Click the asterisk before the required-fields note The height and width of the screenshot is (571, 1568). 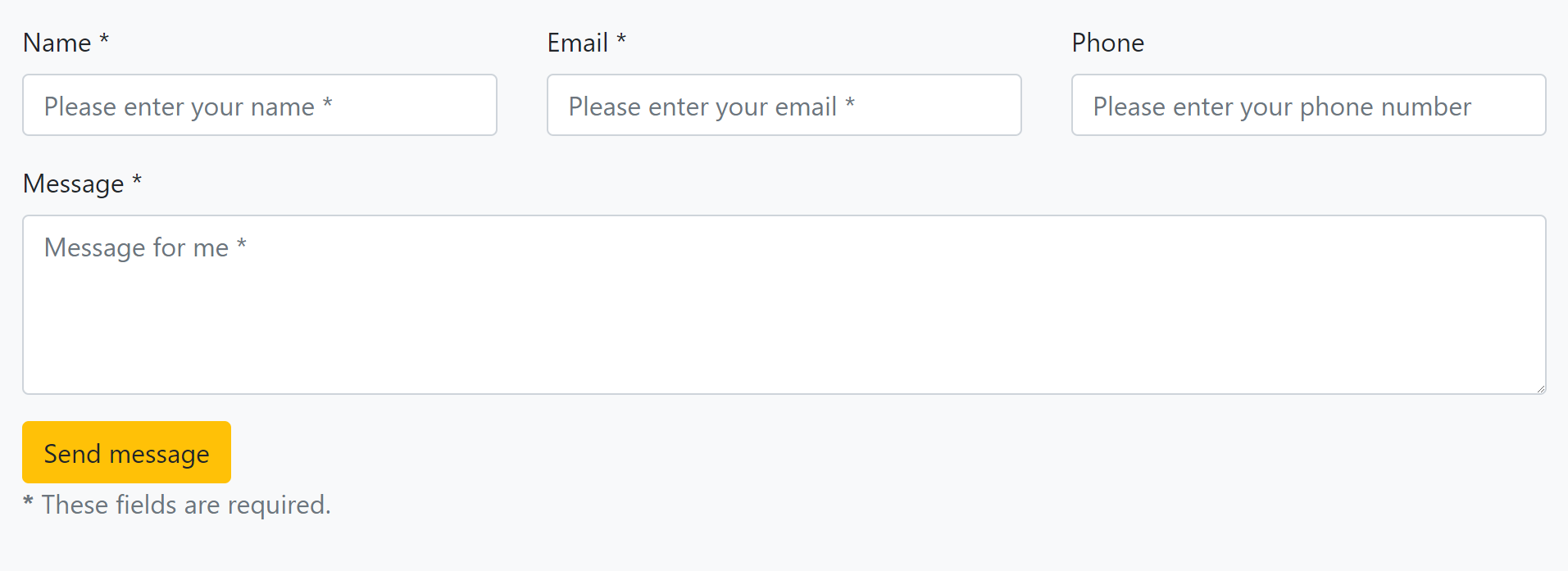(28, 501)
